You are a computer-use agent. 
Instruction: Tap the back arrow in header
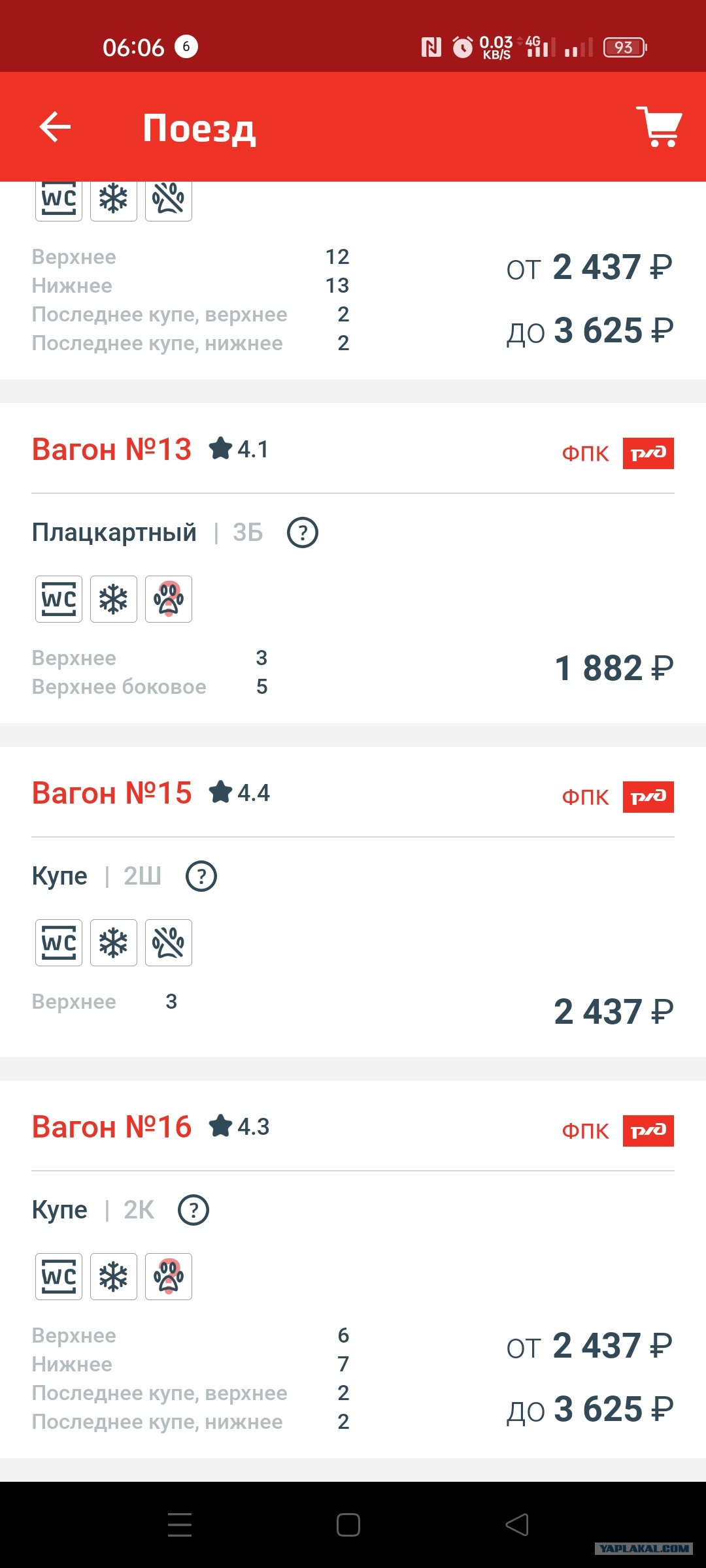tap(55, 127)
